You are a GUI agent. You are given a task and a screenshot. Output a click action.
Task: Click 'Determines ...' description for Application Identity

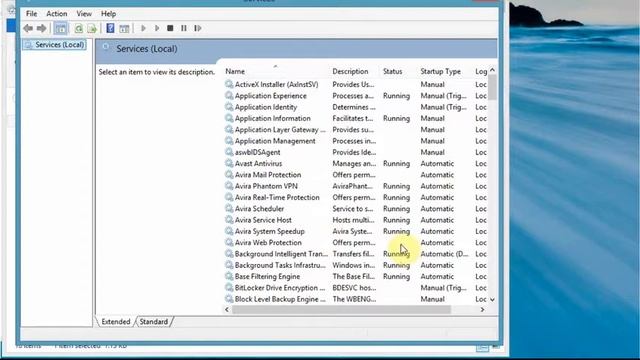(354, 107)
